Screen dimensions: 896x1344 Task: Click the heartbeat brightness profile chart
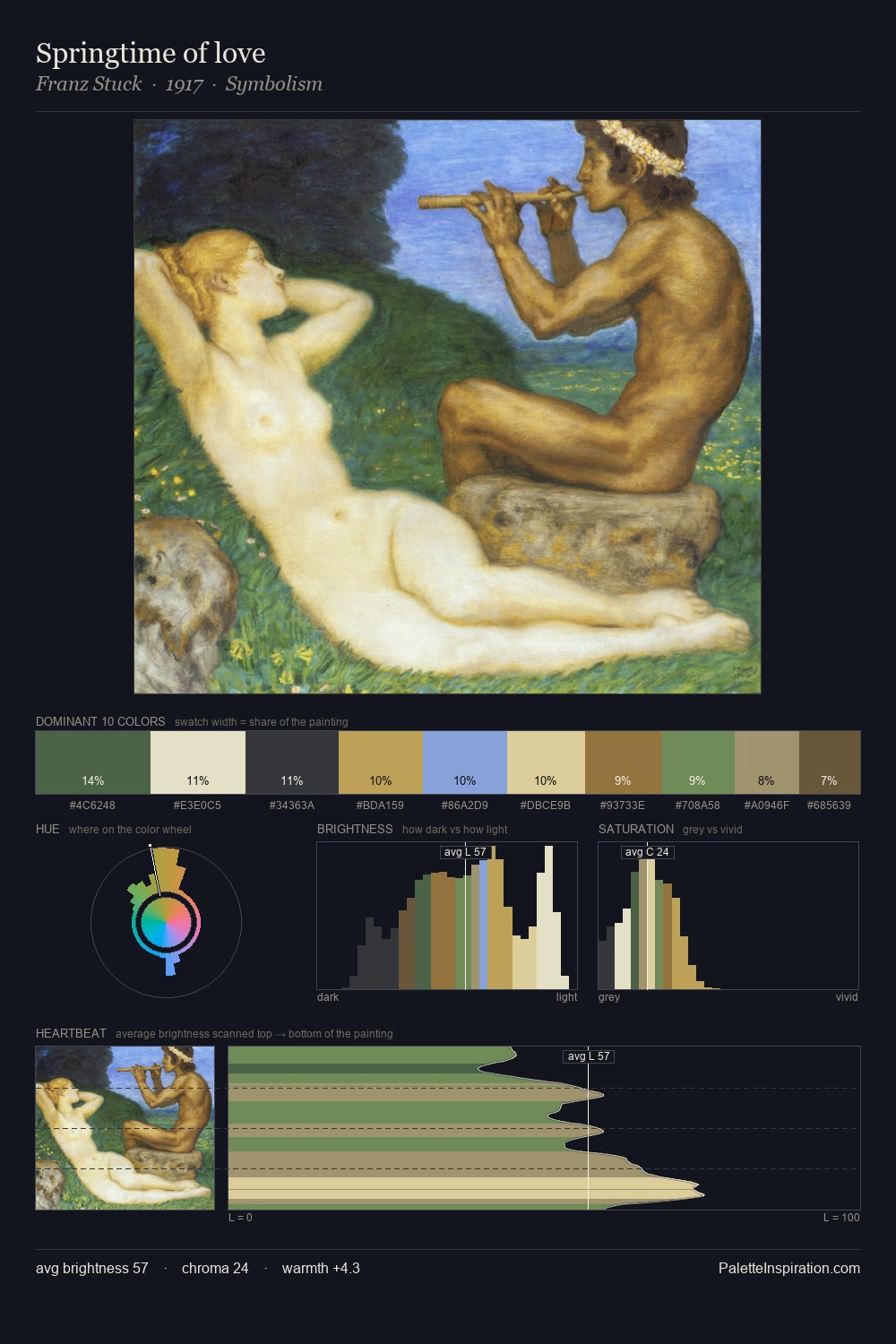click(544, 1128)
